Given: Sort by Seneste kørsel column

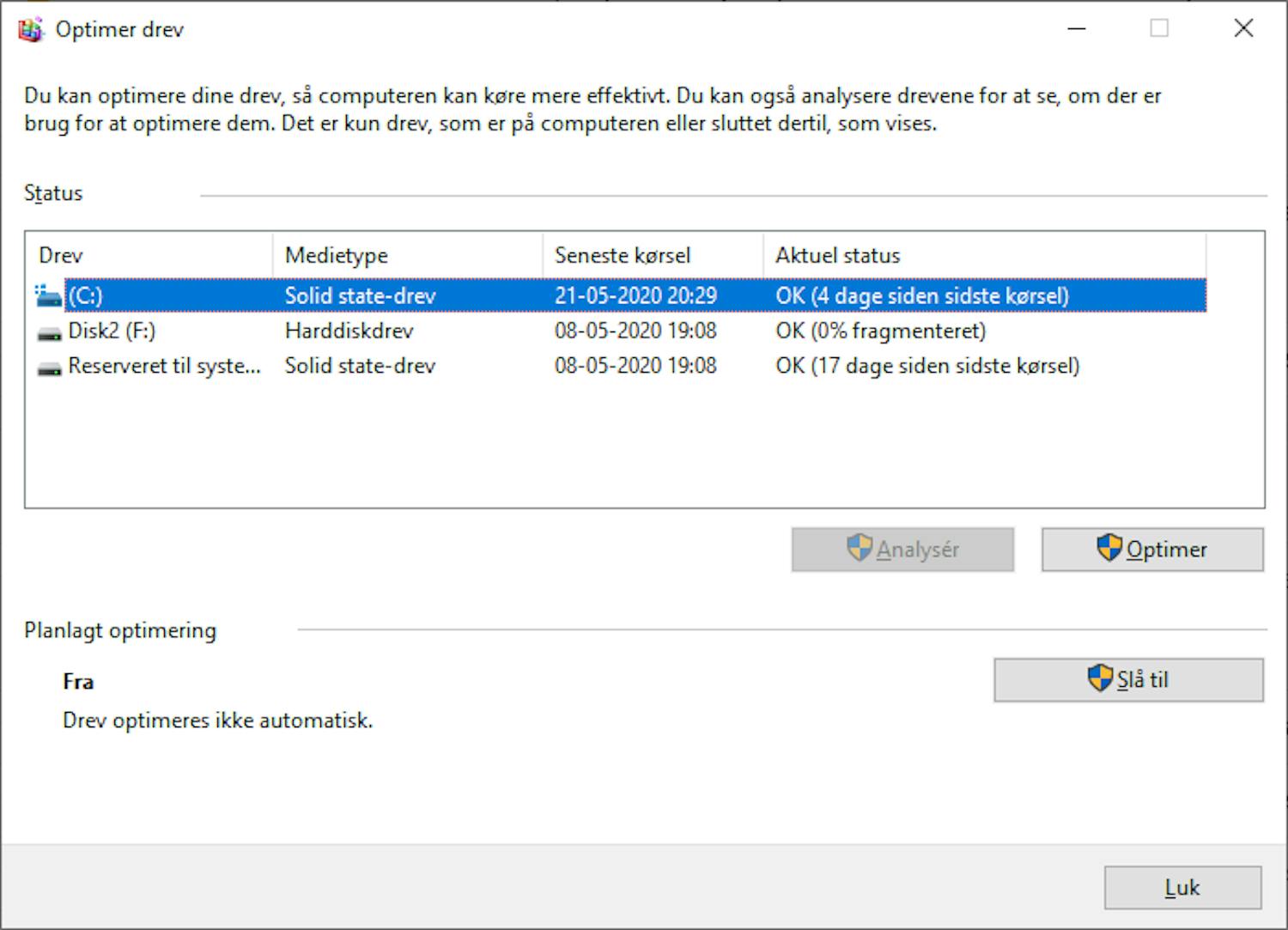Looking at the screenshot, I should (x=623, y=255).
